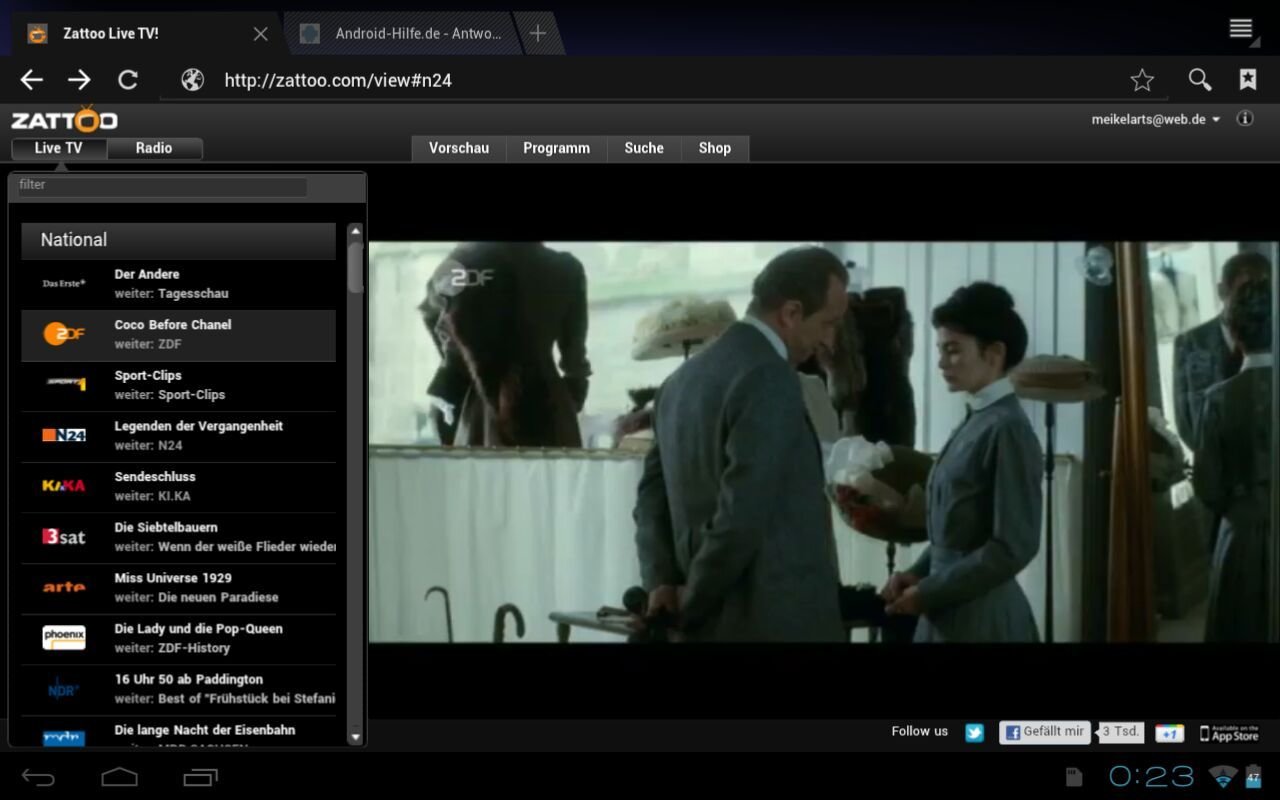Click the globe icon beside the URL
Image resolution: width=1280 pixels, height=800 pixels.
(193, 80)
